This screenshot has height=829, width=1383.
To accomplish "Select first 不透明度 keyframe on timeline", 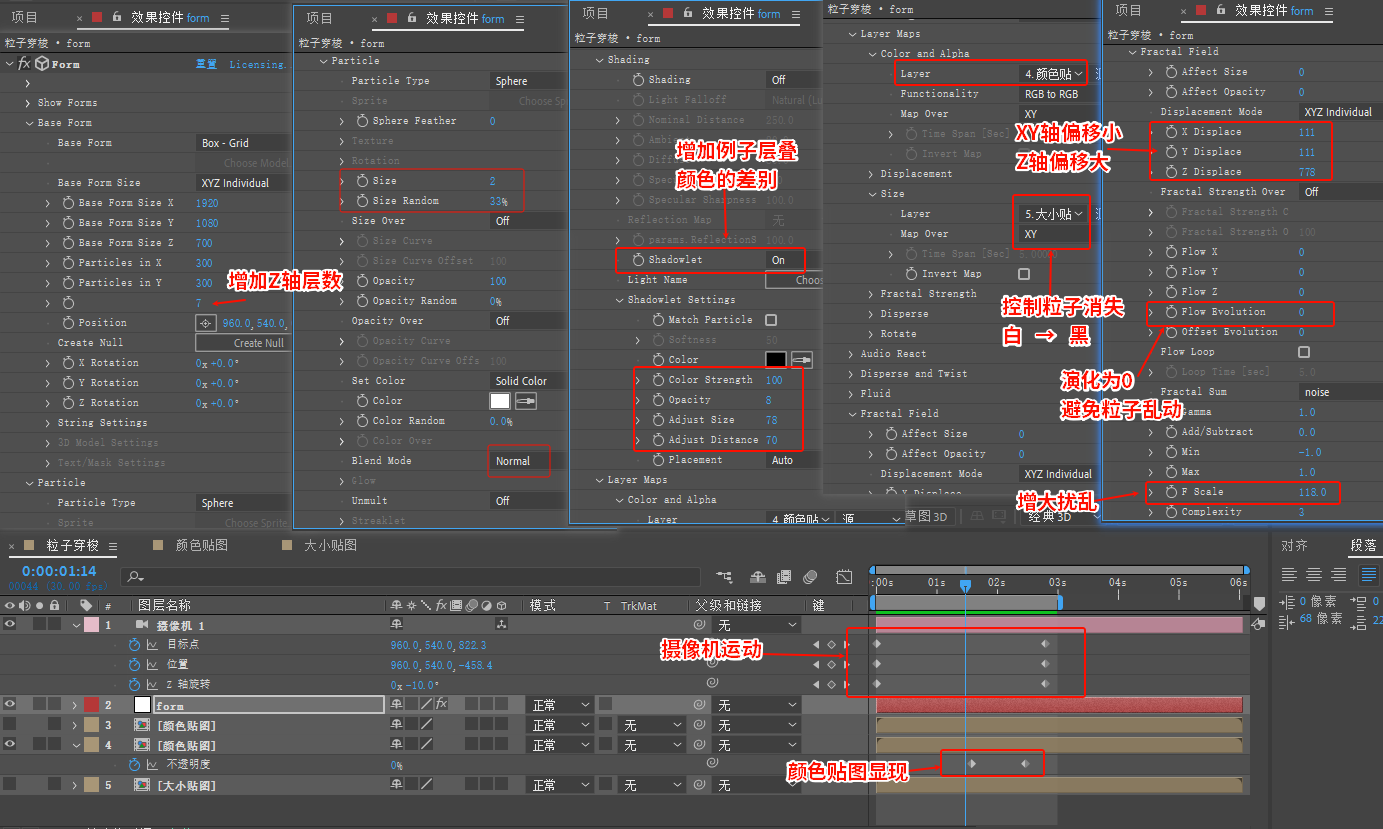I will pos(972,765).
